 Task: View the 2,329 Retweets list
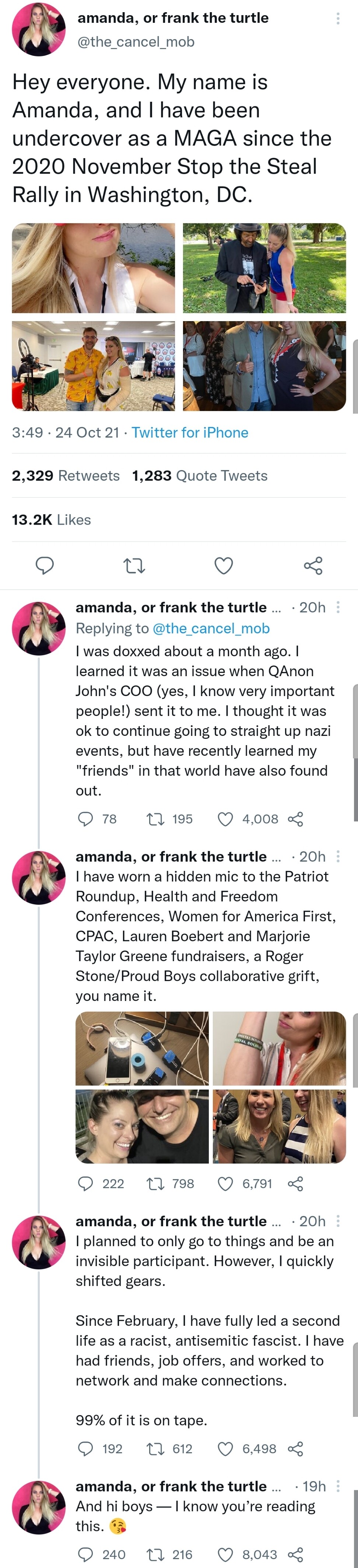click(x=66, y=475)
